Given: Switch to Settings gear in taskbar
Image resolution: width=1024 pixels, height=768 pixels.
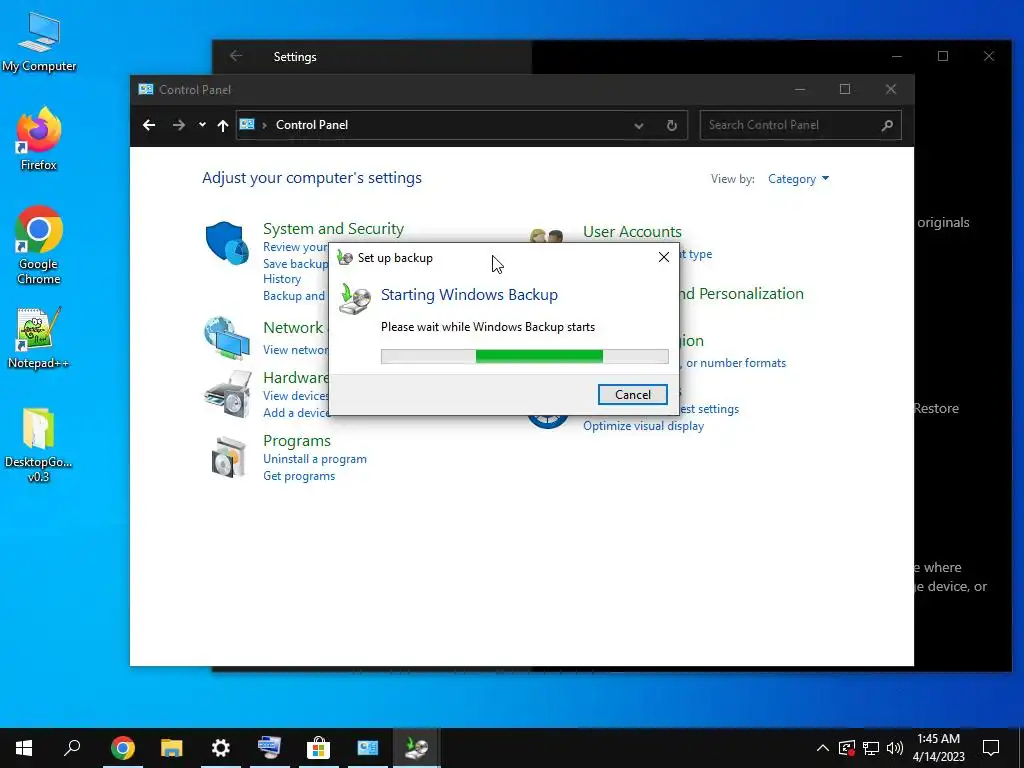Looking at the screenshot, I should [x=221, y=748].
